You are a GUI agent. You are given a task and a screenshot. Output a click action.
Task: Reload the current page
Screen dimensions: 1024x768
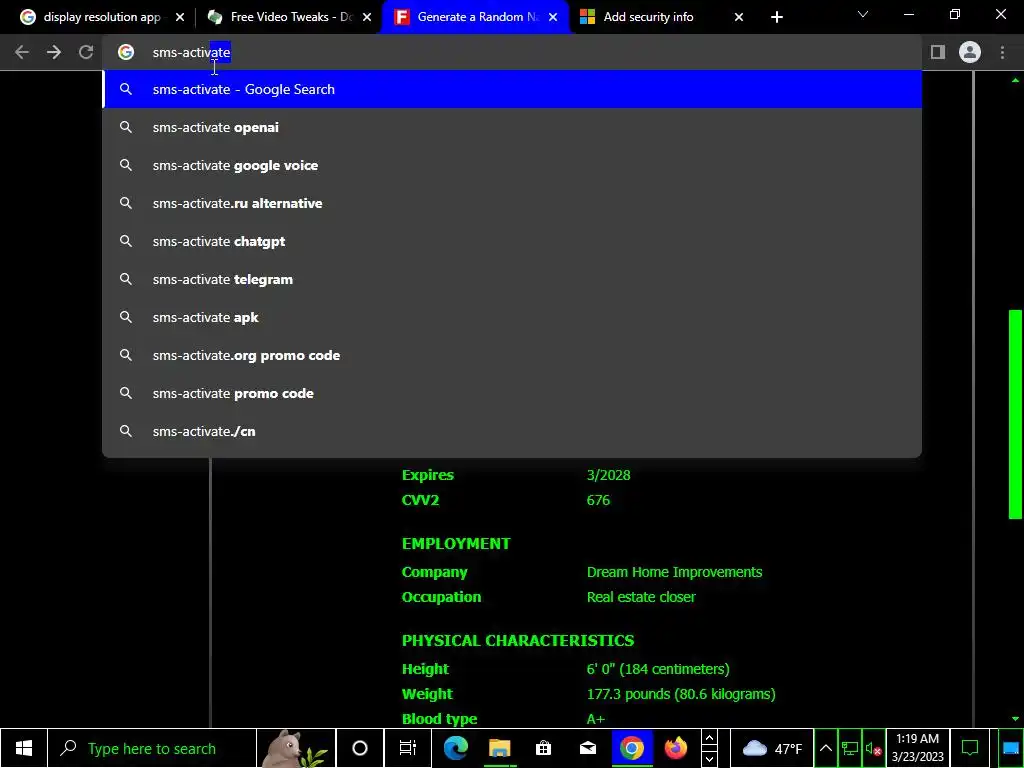(x=86, y=52)
